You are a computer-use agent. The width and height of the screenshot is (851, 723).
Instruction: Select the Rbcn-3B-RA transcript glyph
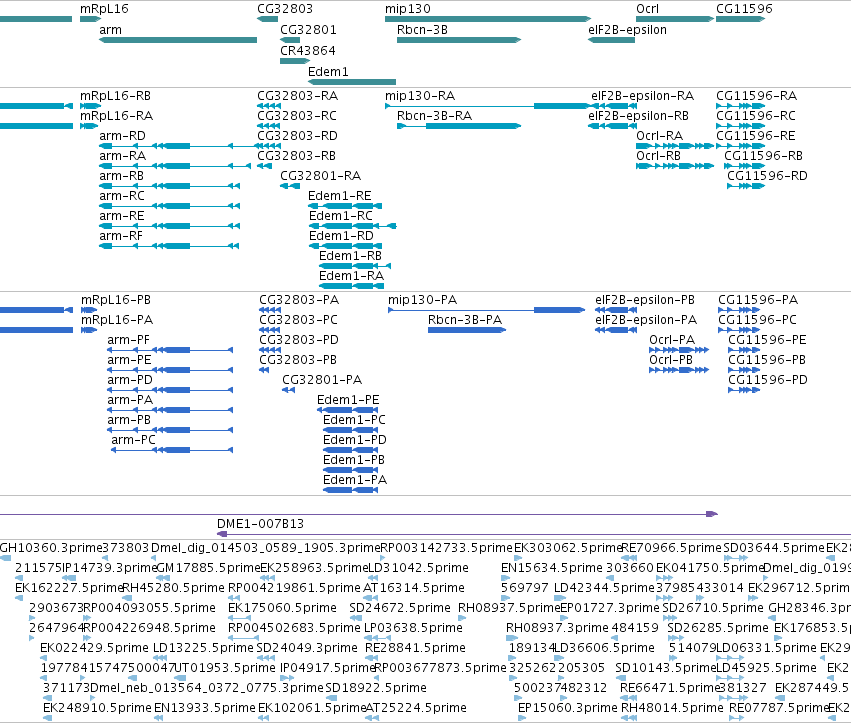(x=459, y=126)
